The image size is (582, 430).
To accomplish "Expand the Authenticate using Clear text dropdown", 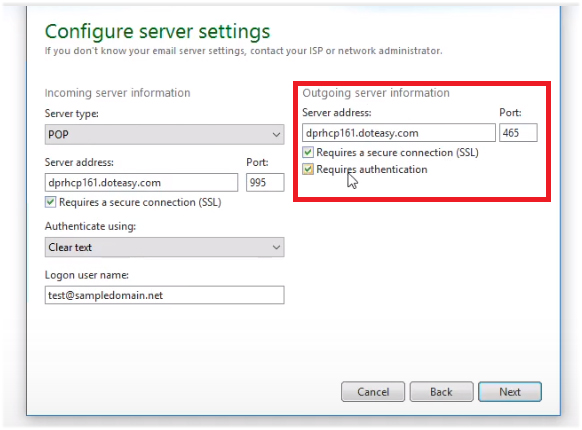I will pyautogui.click(x=164, y=247).
